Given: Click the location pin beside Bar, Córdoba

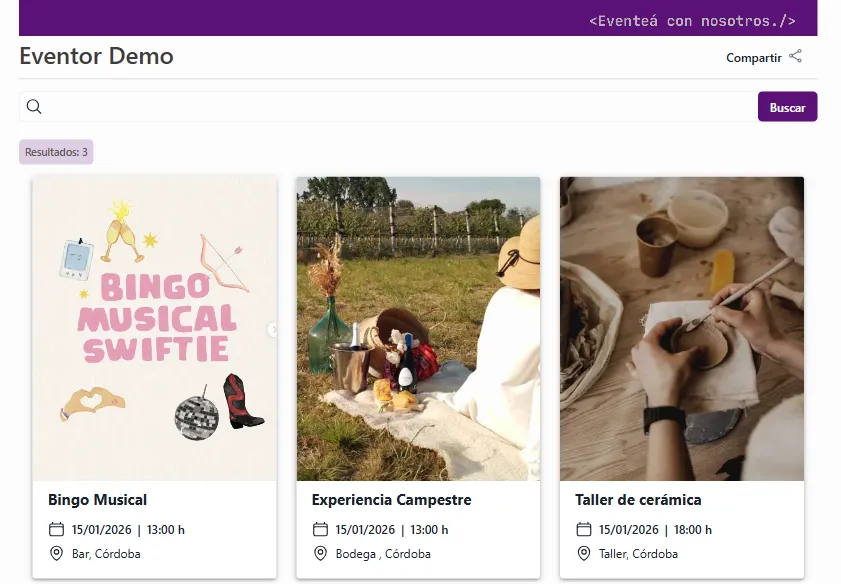Looking at the screenshot, I should tap(56, 553).
